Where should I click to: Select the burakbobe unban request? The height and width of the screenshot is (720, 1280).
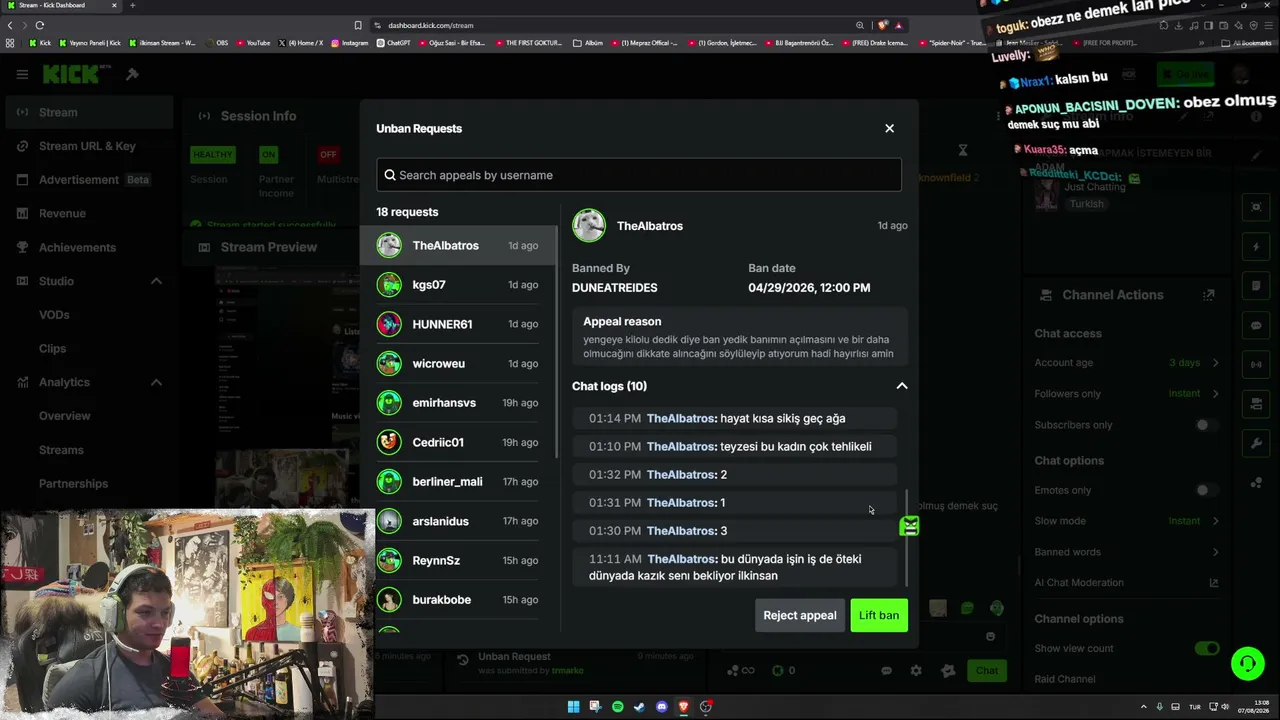pos(458,600)
